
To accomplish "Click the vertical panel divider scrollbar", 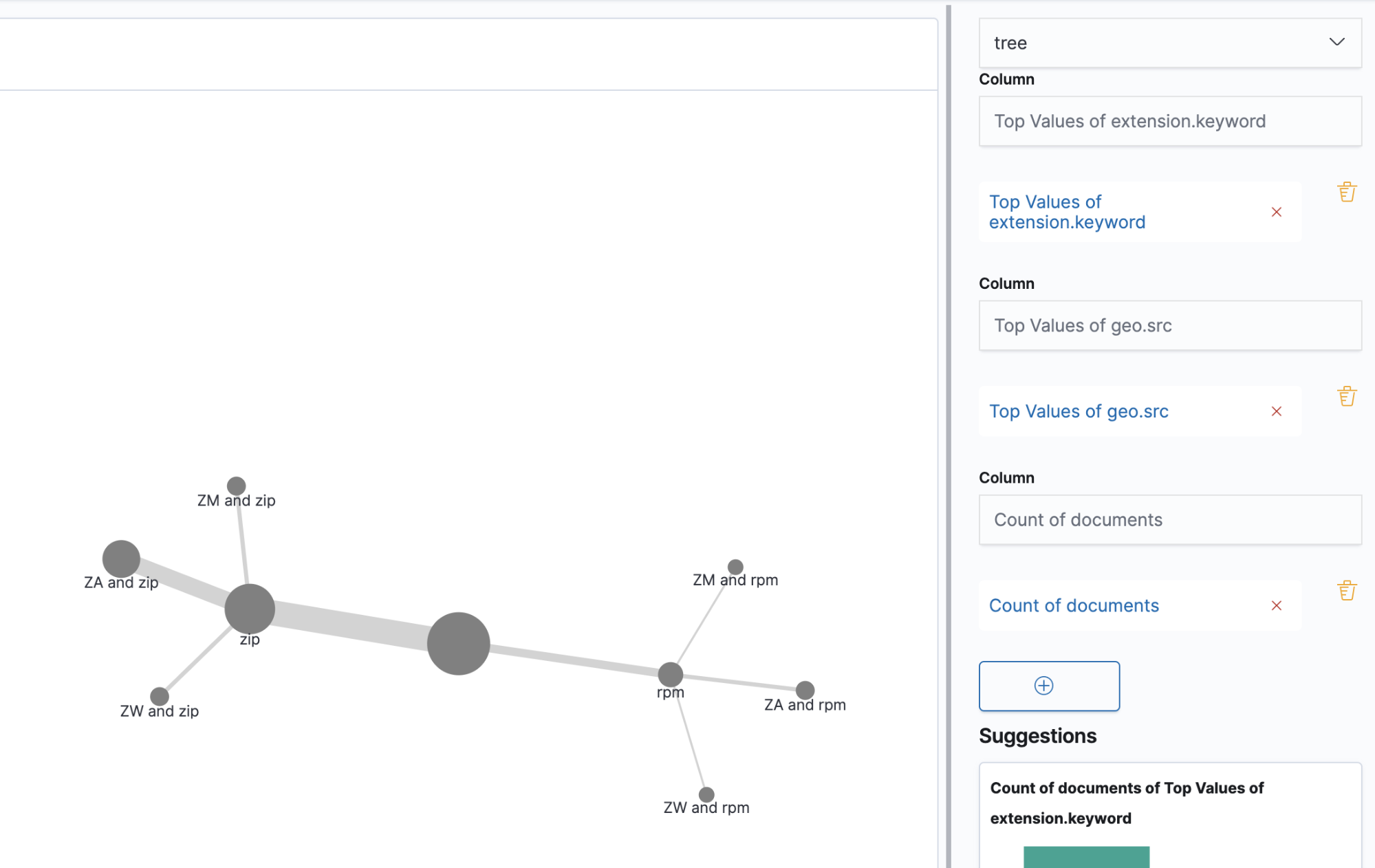I will click(x=948, y=436).
